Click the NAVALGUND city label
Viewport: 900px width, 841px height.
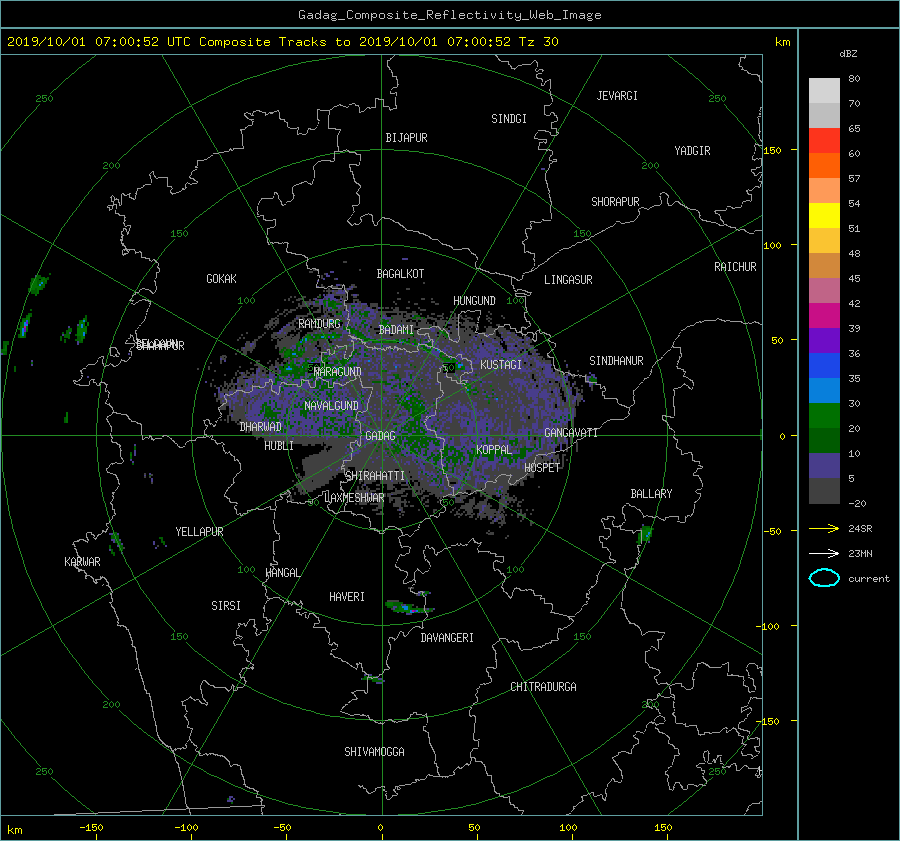tap(331, 406)
